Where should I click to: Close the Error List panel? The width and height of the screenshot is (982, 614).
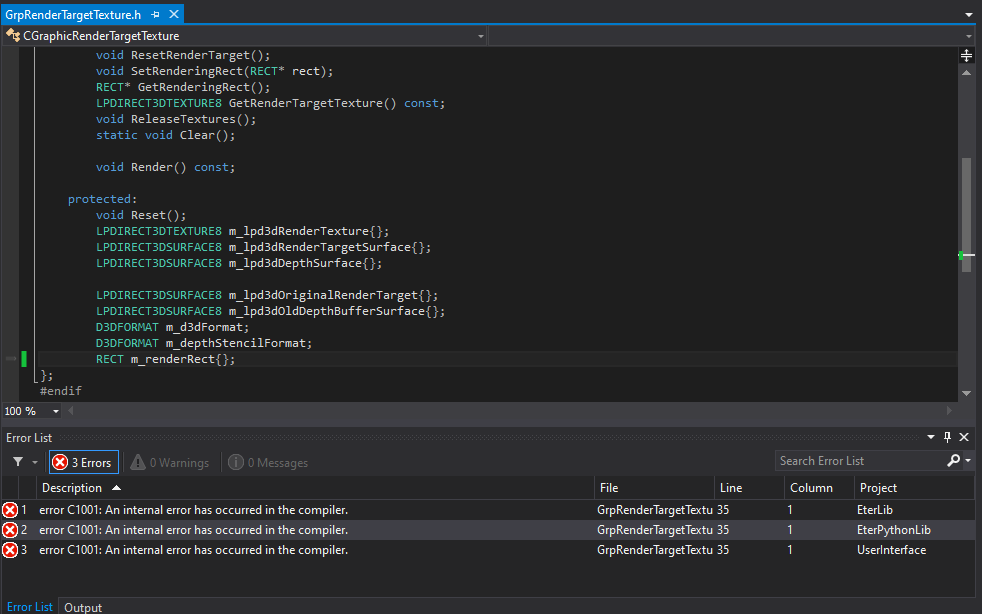(x=964, y=437)
